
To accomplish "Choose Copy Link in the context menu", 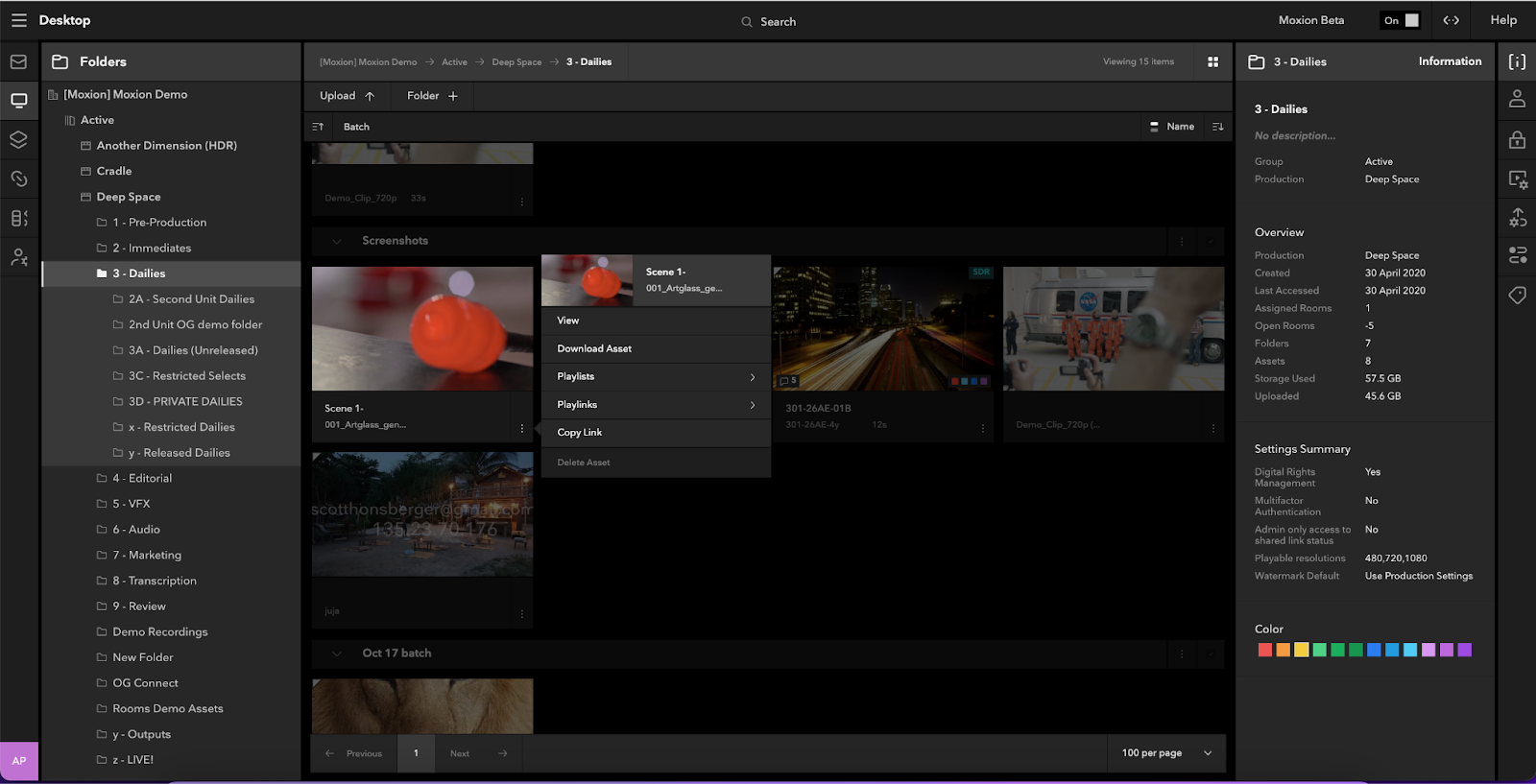I will (x=580, y=433).
